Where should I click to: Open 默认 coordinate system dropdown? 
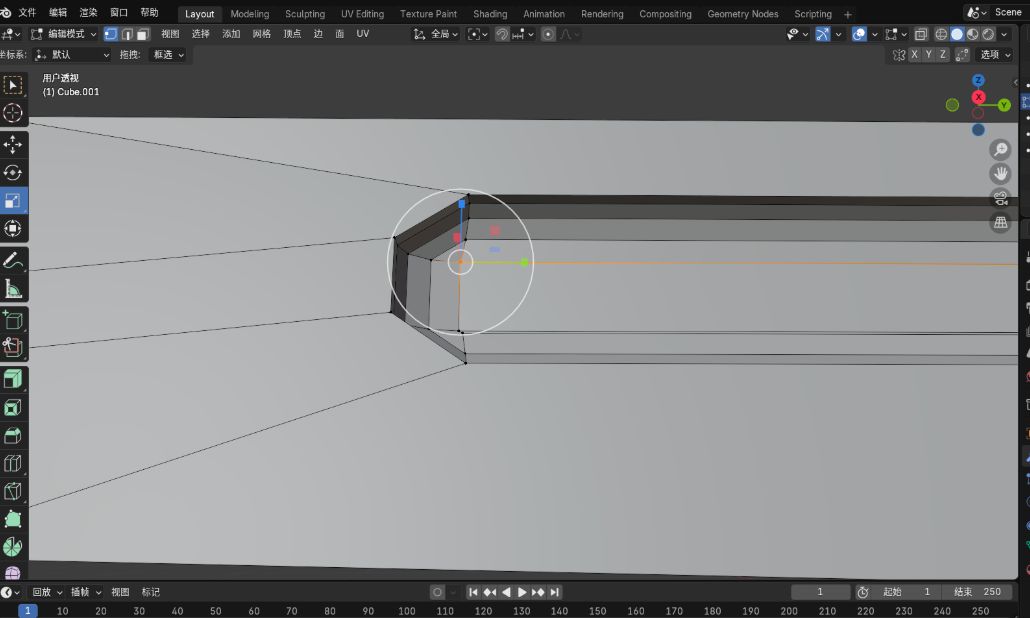point(72,55)
